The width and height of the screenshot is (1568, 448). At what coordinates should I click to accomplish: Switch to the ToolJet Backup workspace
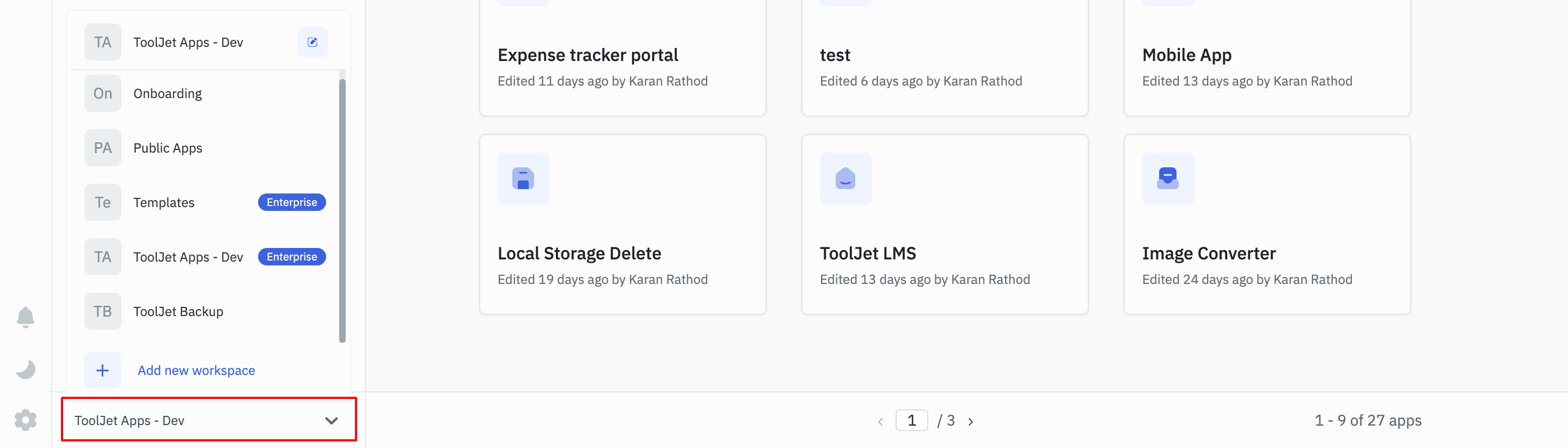[x=177, y=311]
